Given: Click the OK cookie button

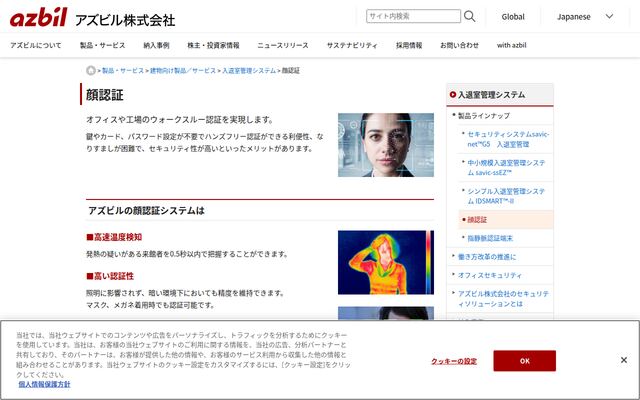Looking at the screenshot, I should coord(524,361).
